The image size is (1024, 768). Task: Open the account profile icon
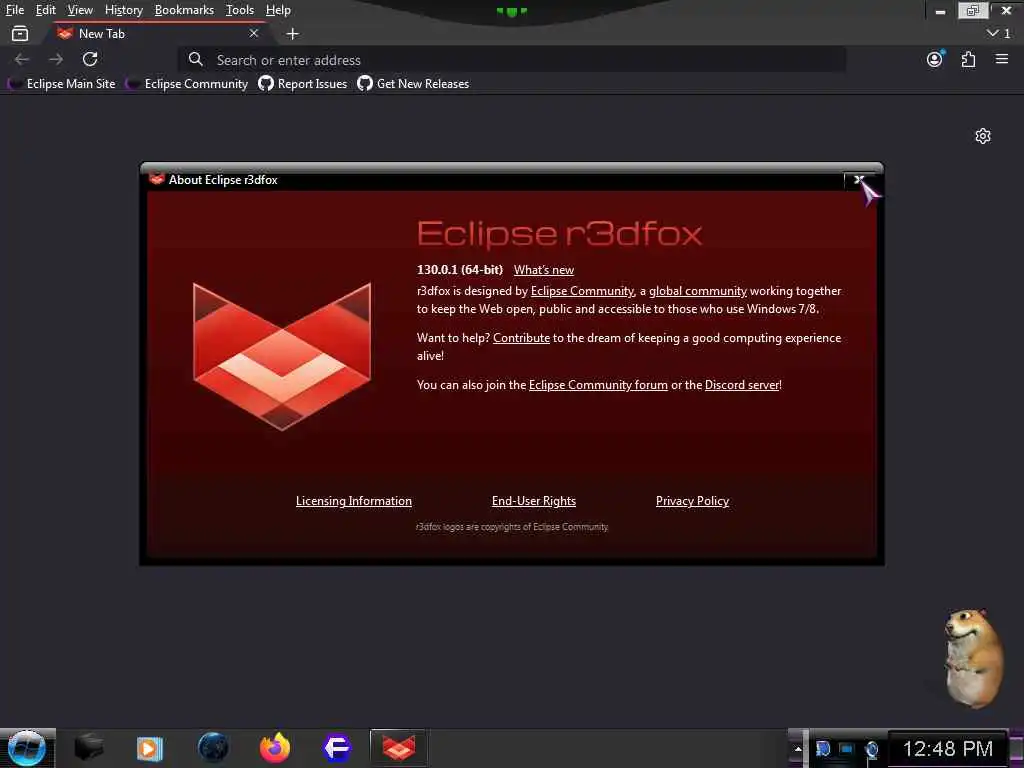click(935, 59)
